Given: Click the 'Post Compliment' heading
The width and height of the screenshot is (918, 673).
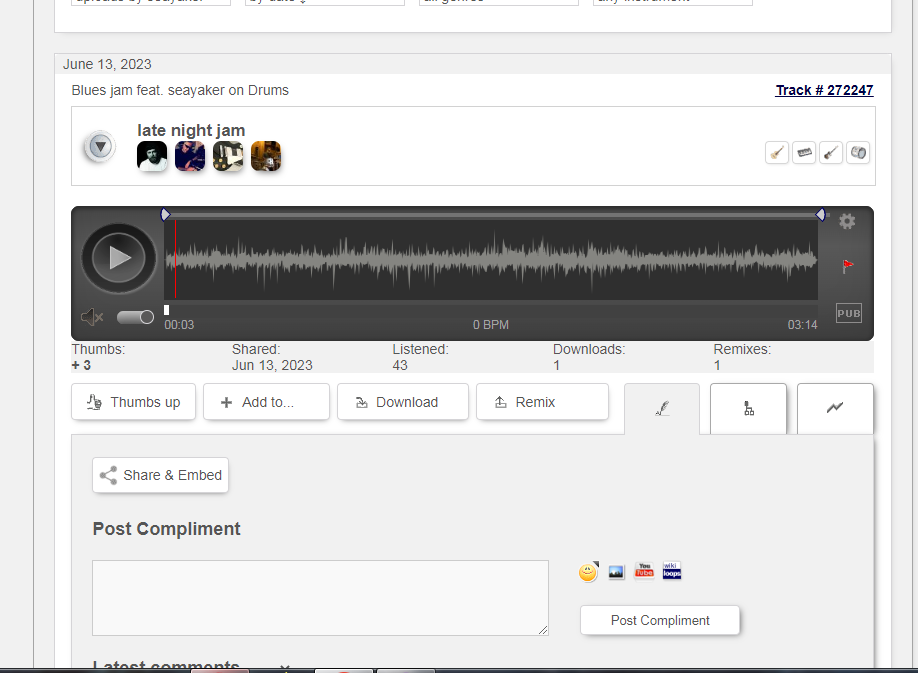Looking at the screenshot, I should coord(166,529).
